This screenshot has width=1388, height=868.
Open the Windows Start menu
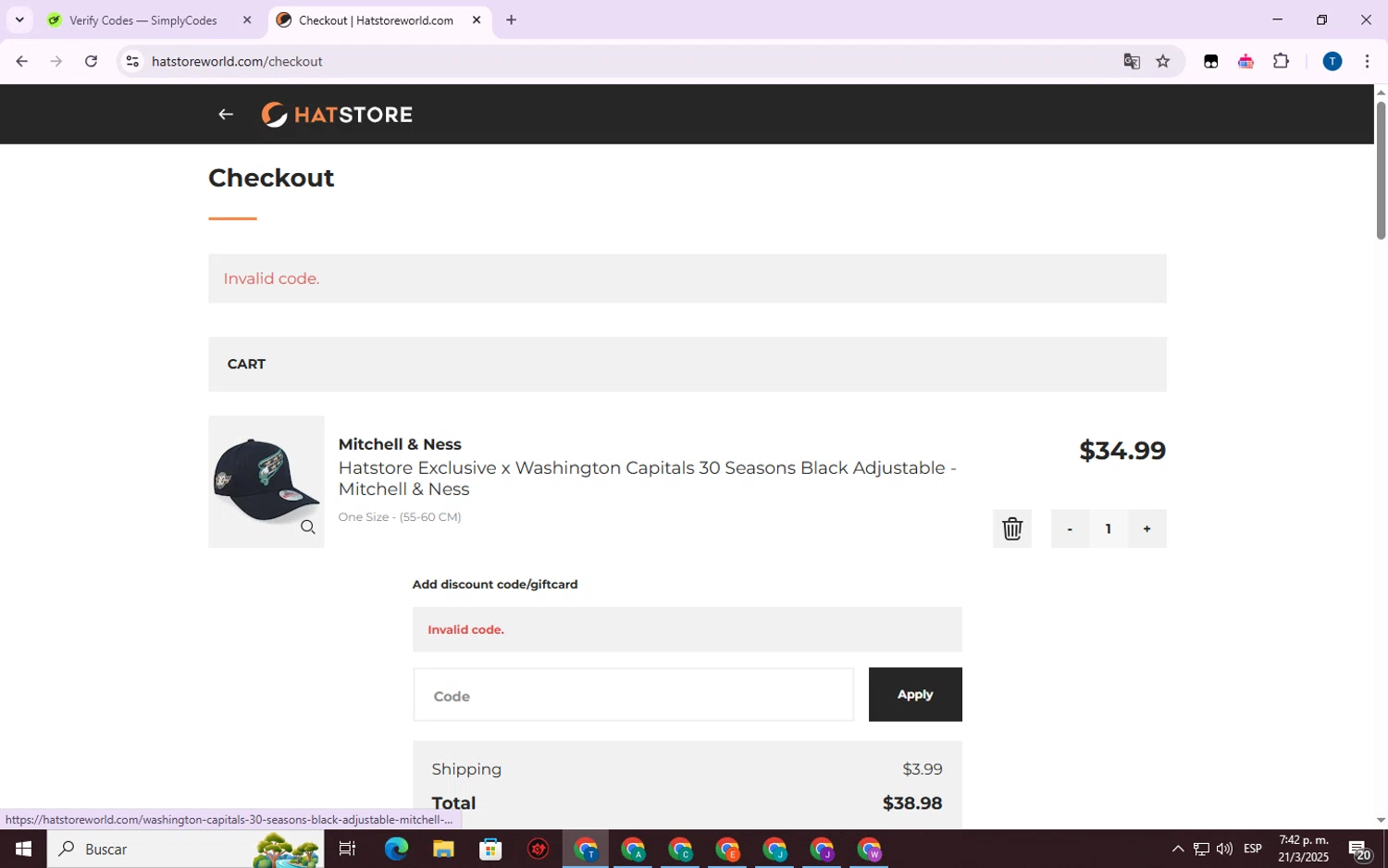coord(23,849)
